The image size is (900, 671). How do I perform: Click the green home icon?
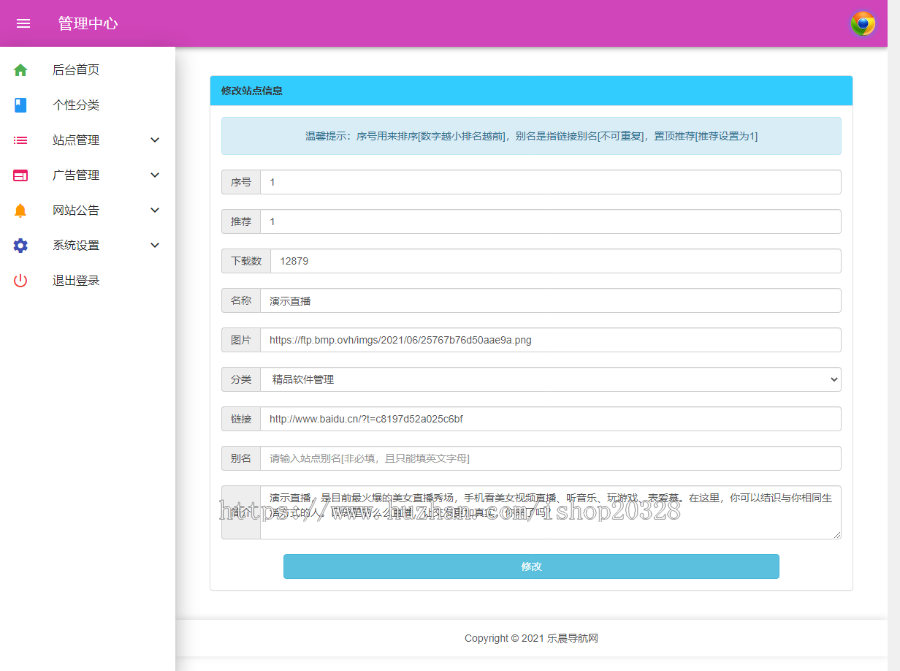click(x=21, y=70)
